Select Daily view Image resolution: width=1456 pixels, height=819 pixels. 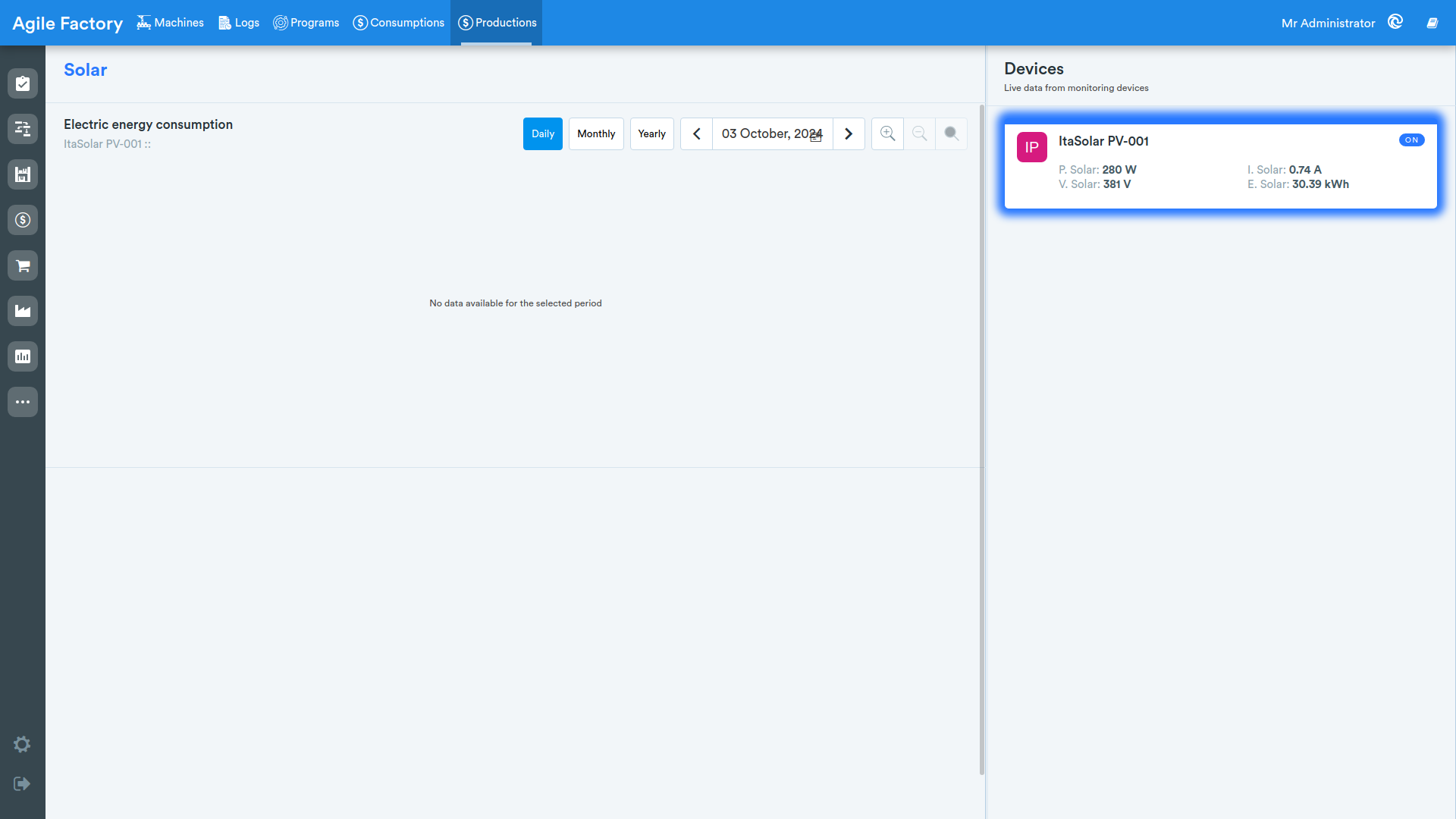tap(543, 133)
